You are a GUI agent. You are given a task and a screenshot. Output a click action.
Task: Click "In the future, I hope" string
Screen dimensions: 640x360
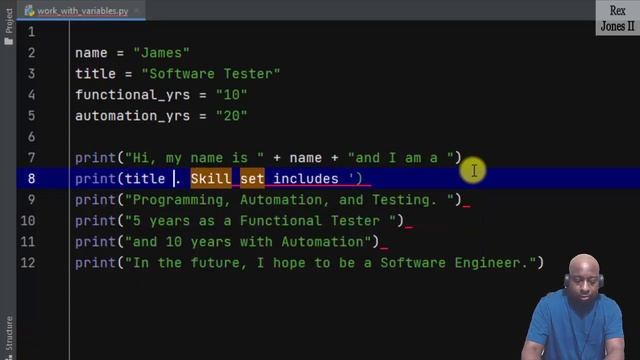tap(330, 263)
